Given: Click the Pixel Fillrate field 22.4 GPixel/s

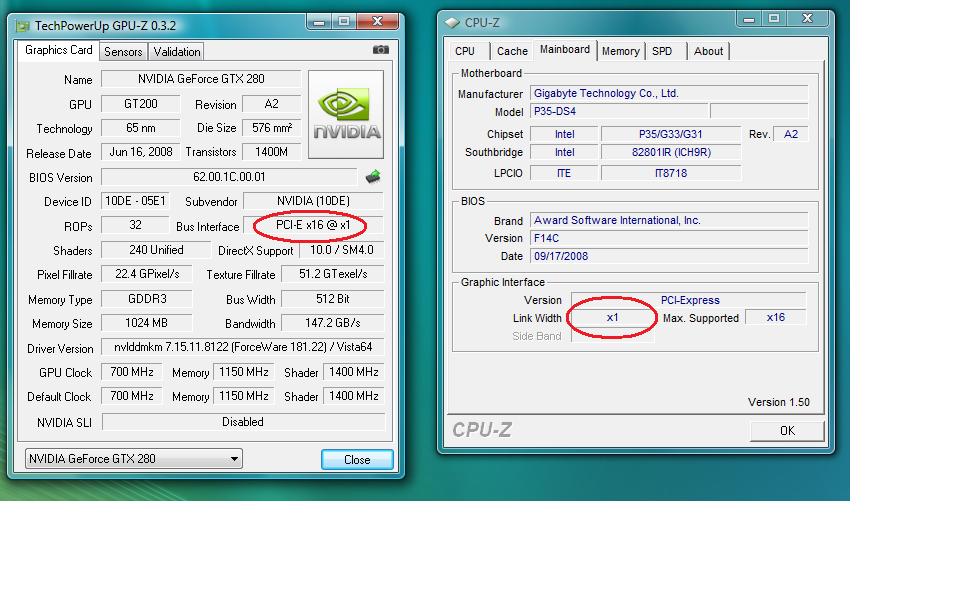Looking at the screenshot, I should 147,274.
